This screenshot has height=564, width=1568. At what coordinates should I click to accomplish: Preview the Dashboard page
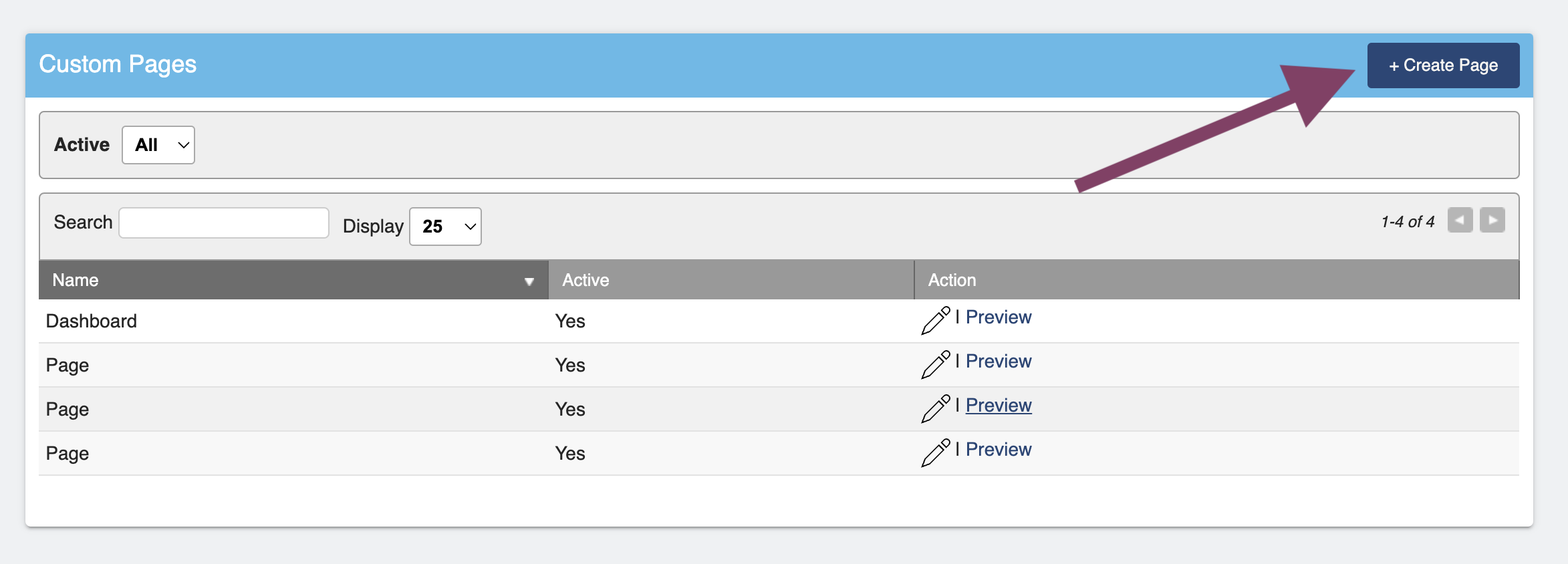click(x=999, y=317)
